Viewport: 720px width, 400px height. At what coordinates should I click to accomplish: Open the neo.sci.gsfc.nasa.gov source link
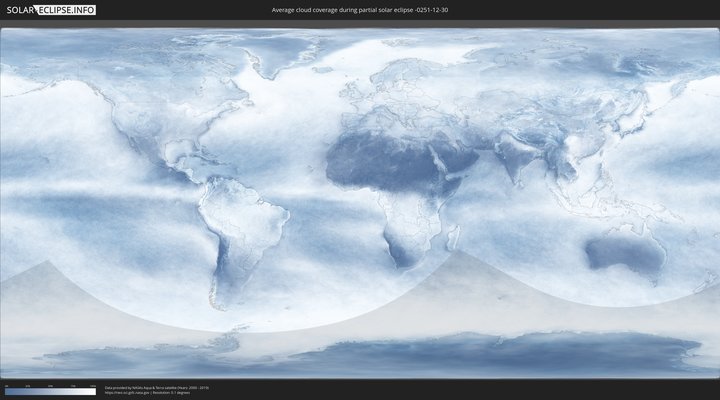tap(130, 392)
